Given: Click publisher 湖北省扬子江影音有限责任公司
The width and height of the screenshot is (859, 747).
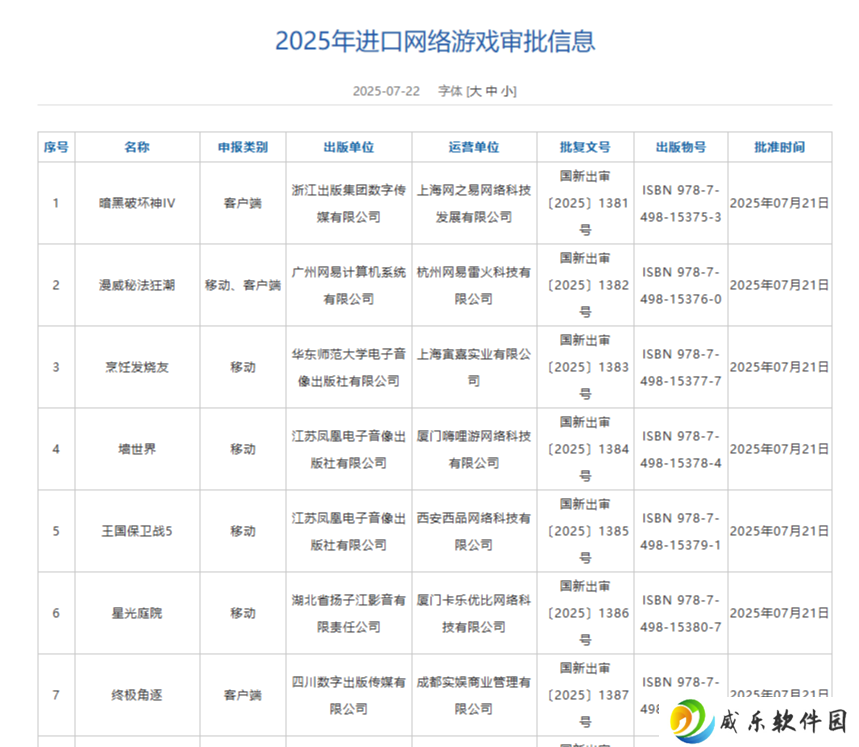Looking at the screenshot, I should 348,614.
